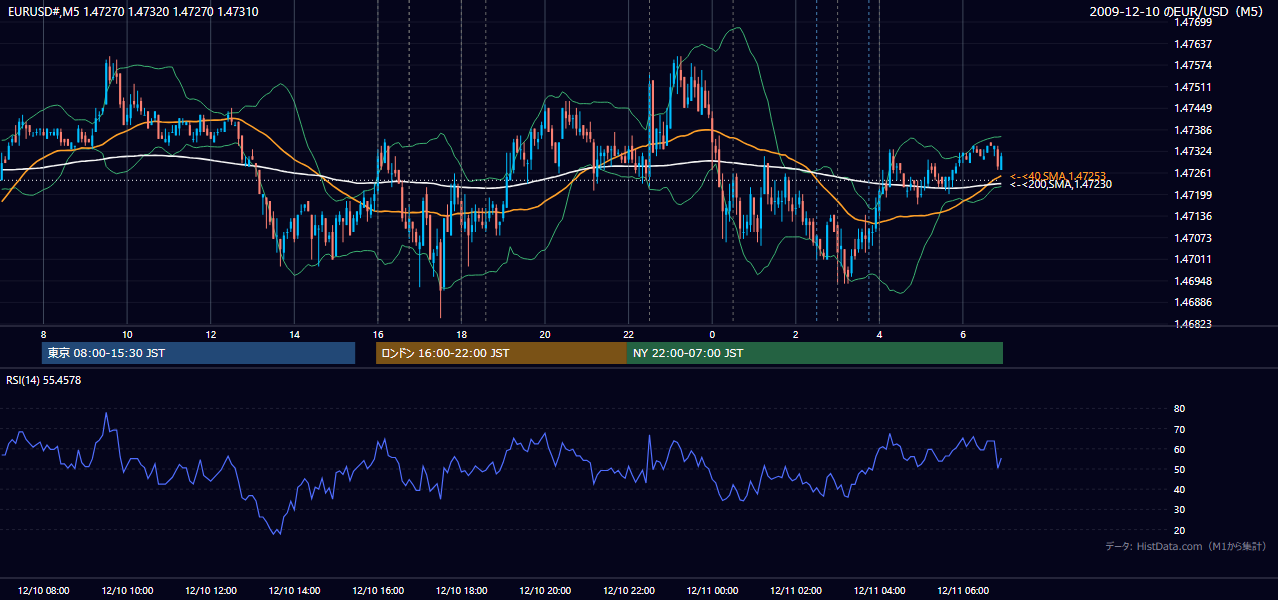Click hour label 22 under price chart
This screenshot has height=600, width=1278.
click(x=628, y=334)
